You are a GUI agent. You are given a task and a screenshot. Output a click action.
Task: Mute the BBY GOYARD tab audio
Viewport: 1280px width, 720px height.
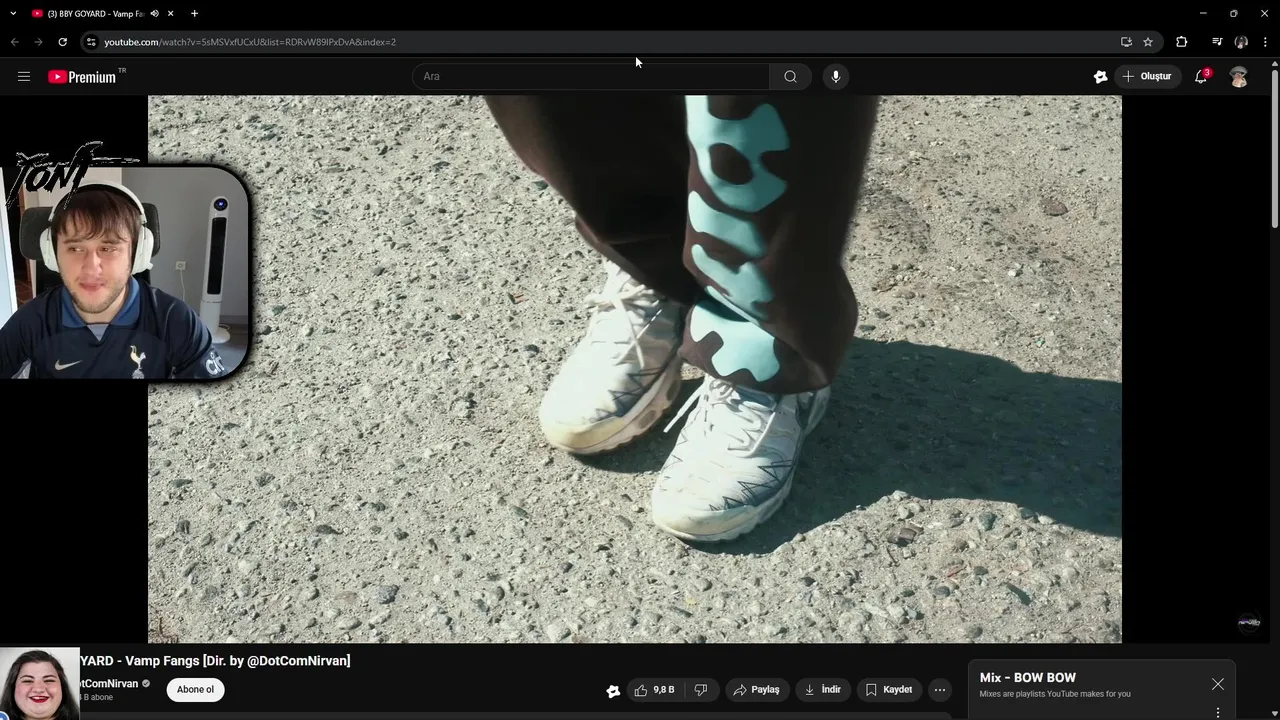154,14
